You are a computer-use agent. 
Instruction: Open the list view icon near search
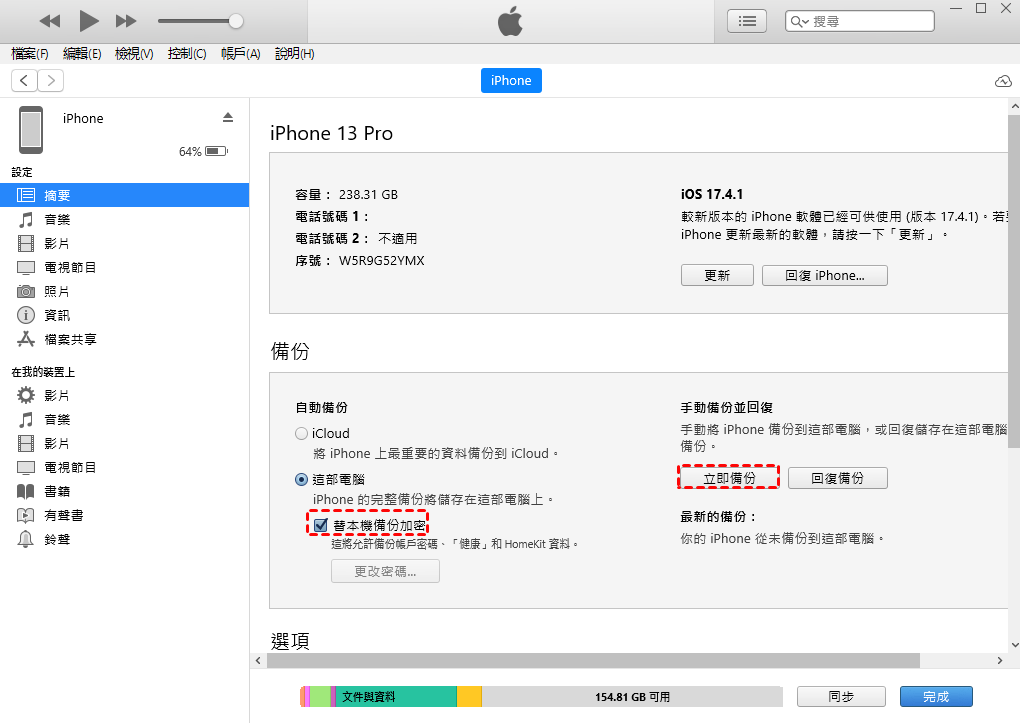point(746,20)
